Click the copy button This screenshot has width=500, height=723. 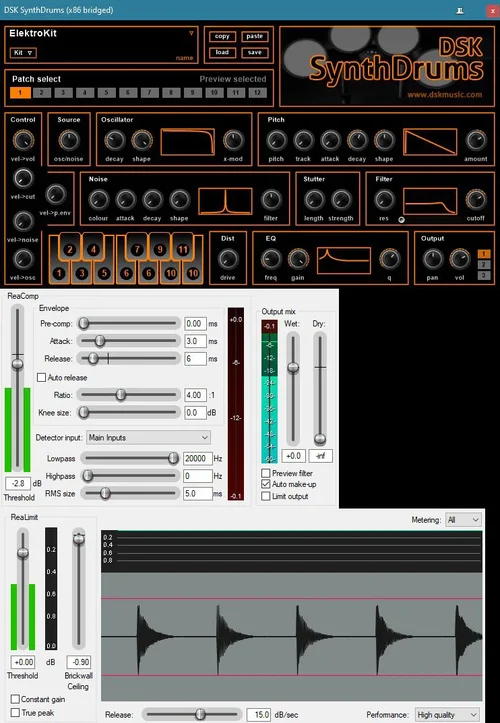[x=222, y=36]
